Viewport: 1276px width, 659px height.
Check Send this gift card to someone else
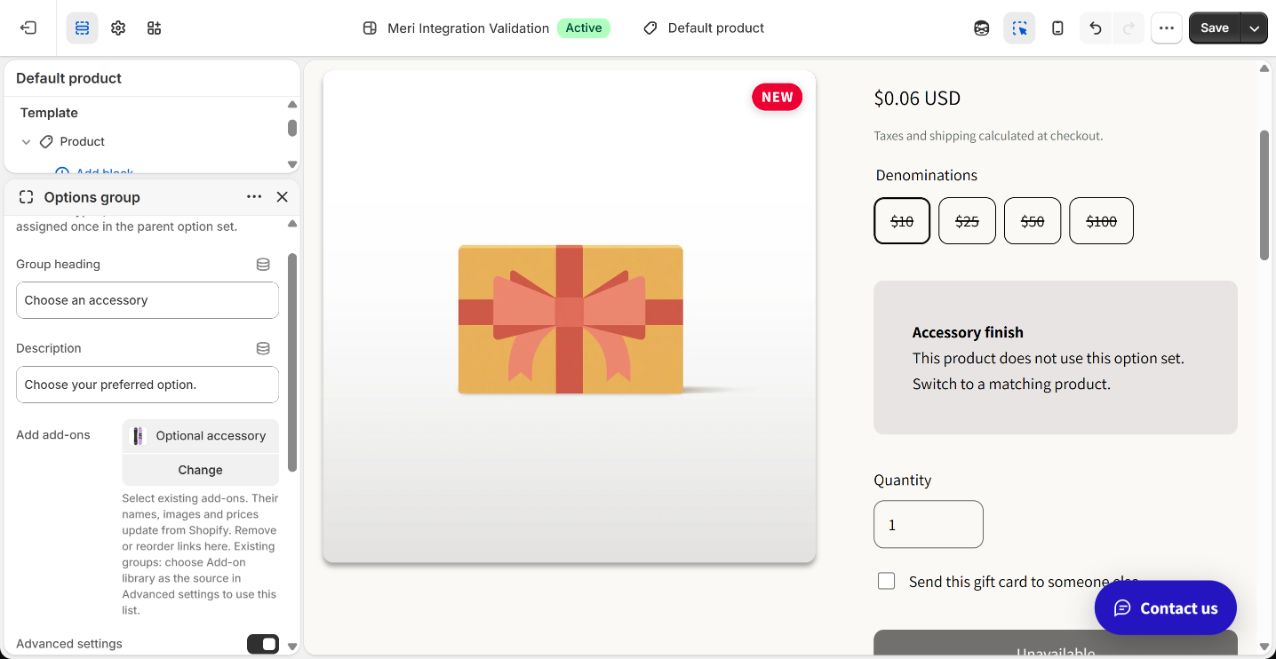tap(886, 581)
